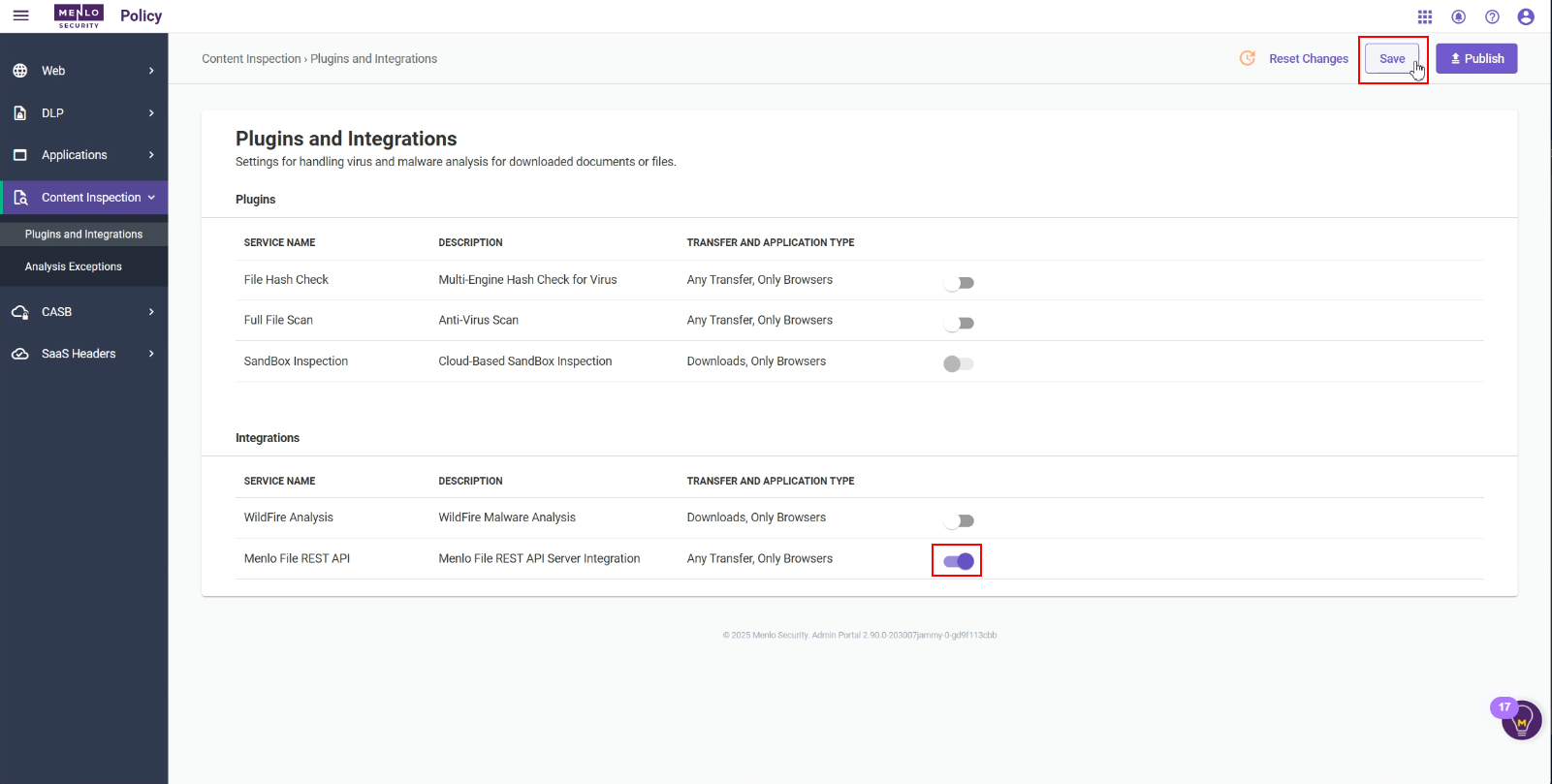Open the help question mark icon

[x=1492, y=16]
